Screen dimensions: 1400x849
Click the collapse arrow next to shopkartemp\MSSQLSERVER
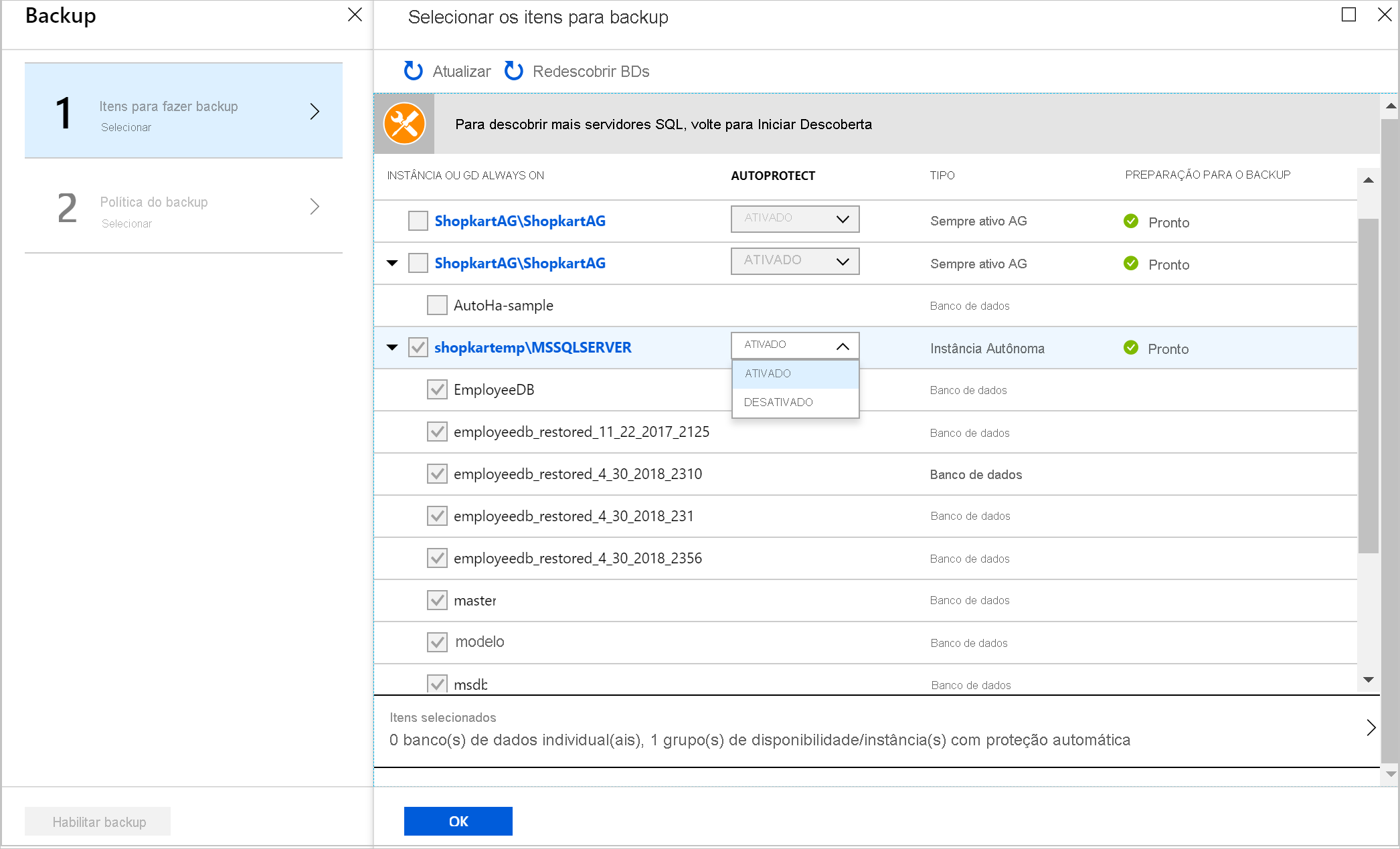392,347
